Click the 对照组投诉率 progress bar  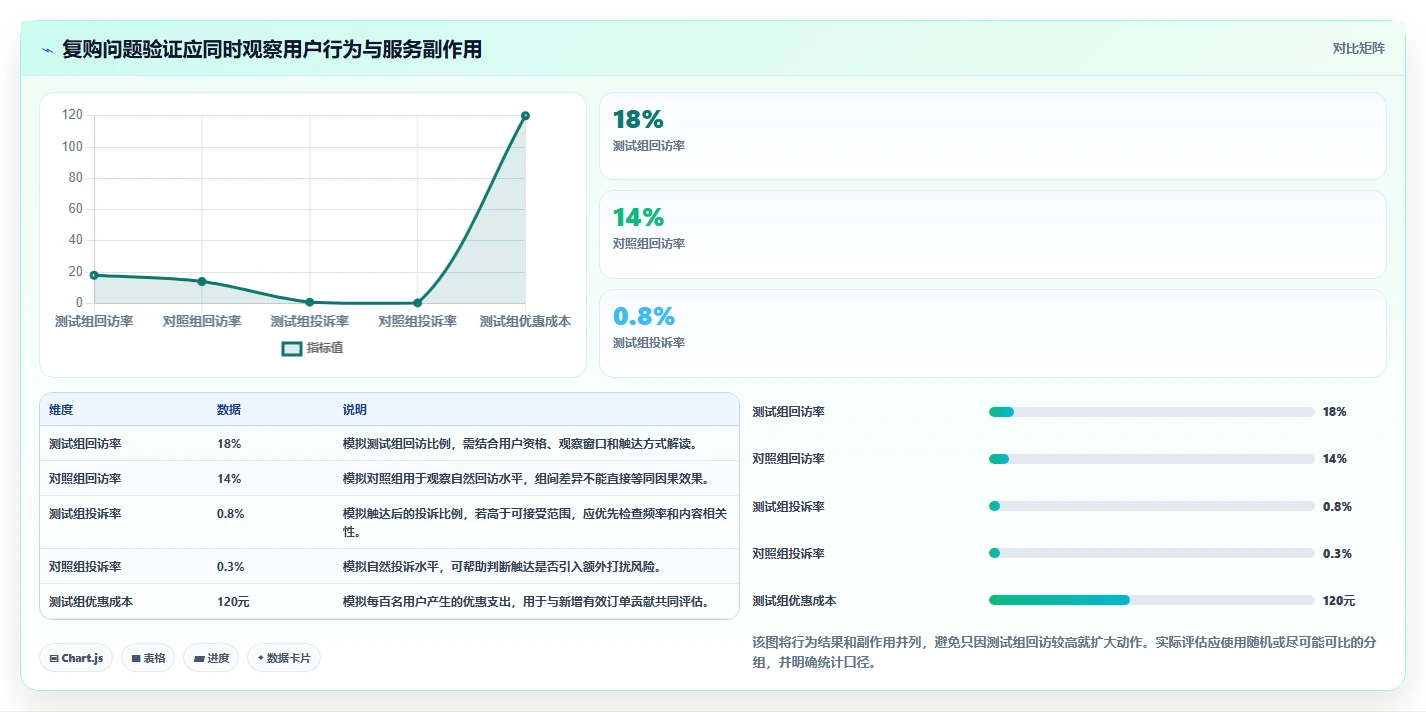1151,553
